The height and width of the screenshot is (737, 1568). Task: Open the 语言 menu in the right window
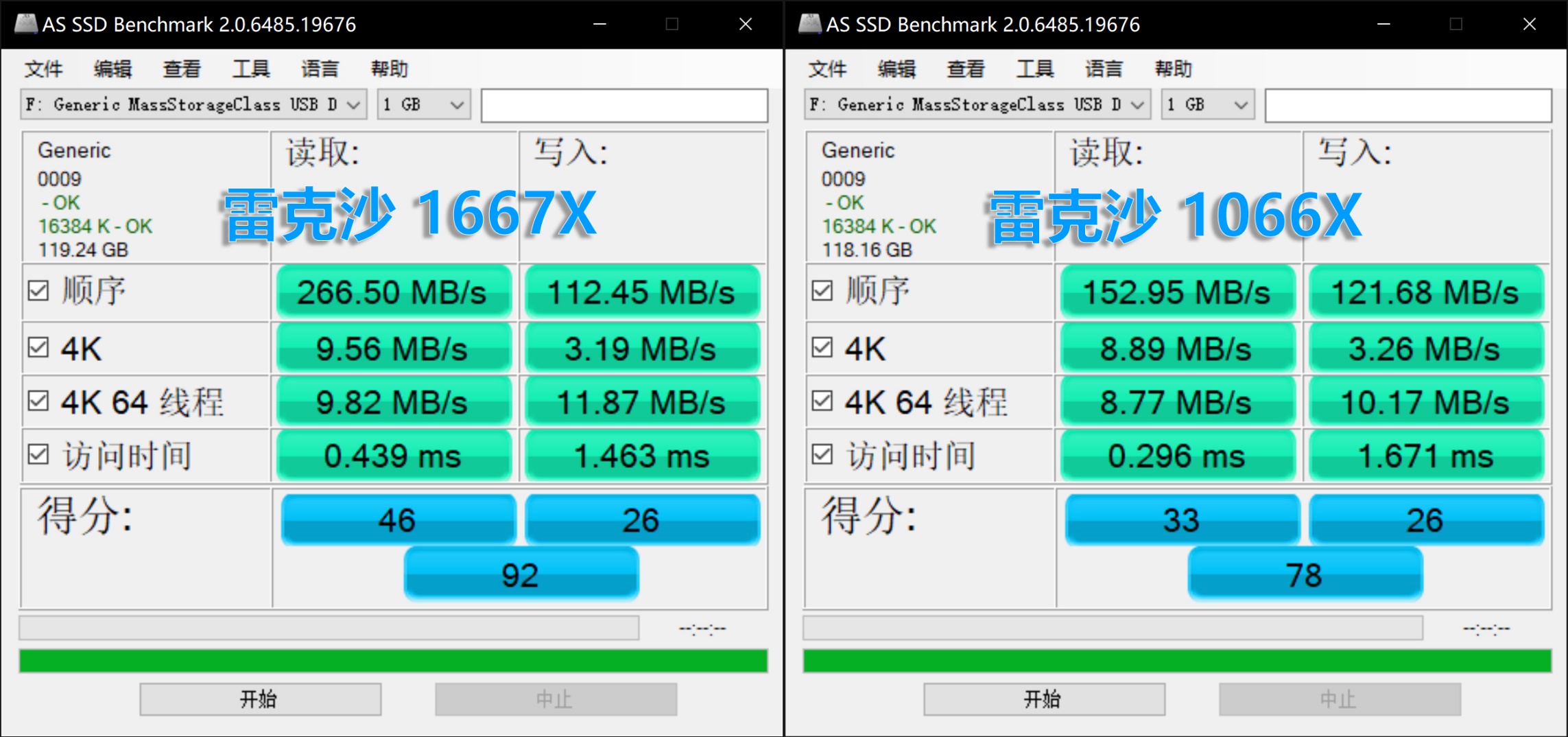(x=1104, y=69)
